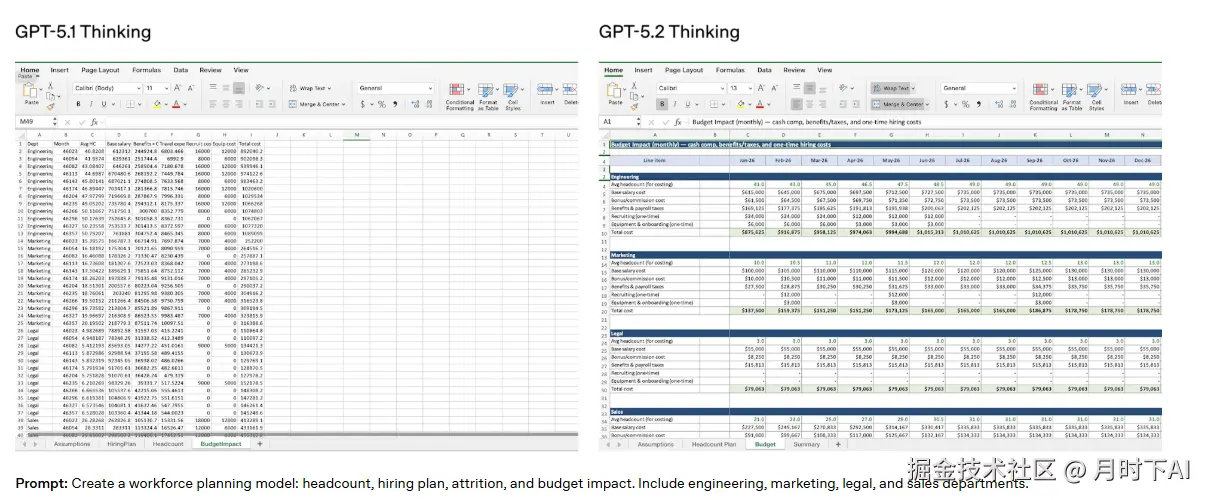Click the Cut scissors icon in the right window
This screenshot has width=1208, height=500.
point(634,85)
